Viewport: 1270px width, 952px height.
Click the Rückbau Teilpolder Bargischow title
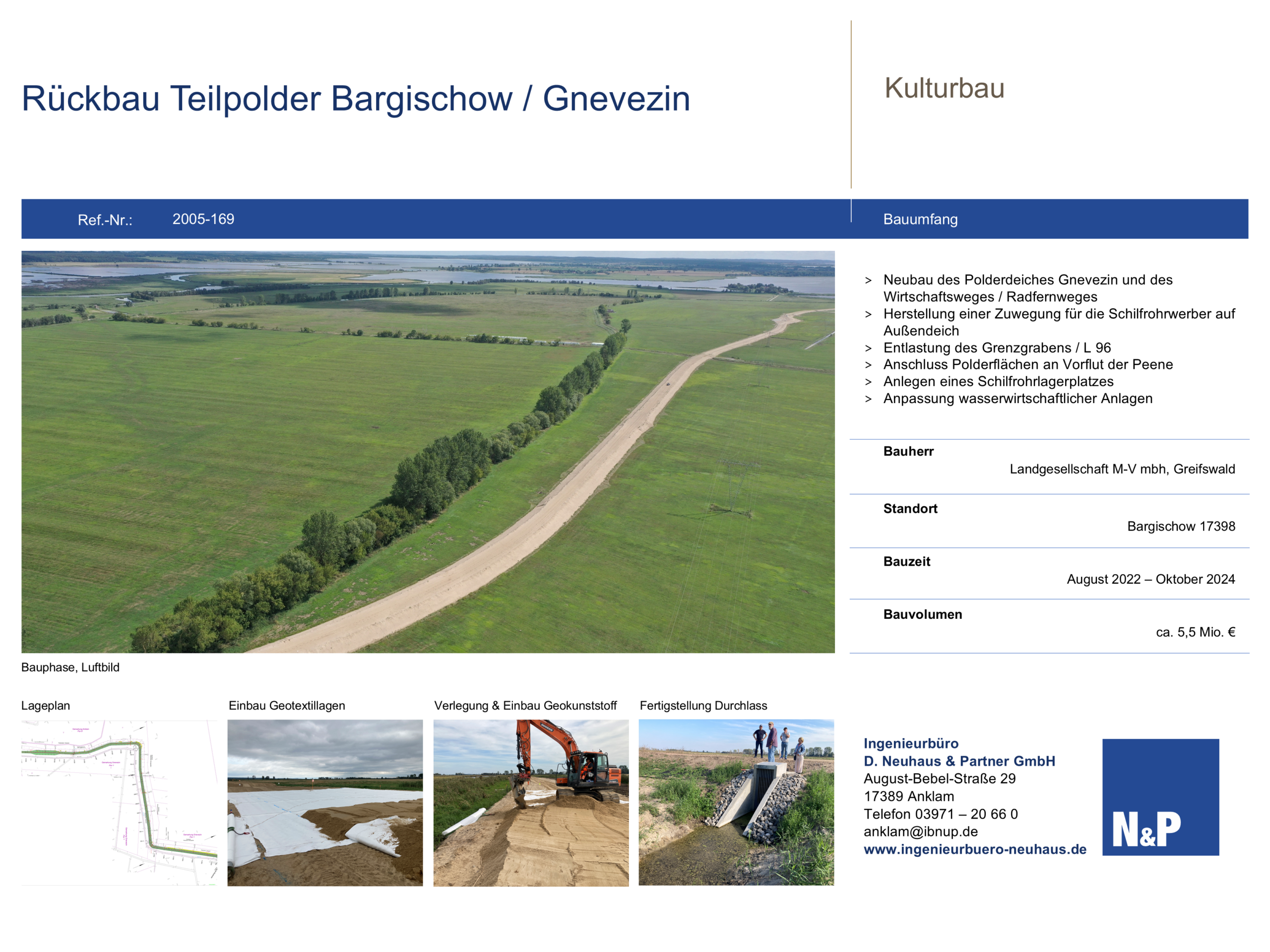tap(355, 98)
